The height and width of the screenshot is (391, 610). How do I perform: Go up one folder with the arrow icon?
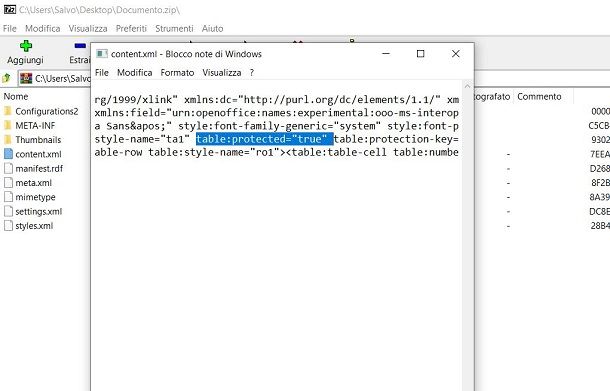pos(6,78)
